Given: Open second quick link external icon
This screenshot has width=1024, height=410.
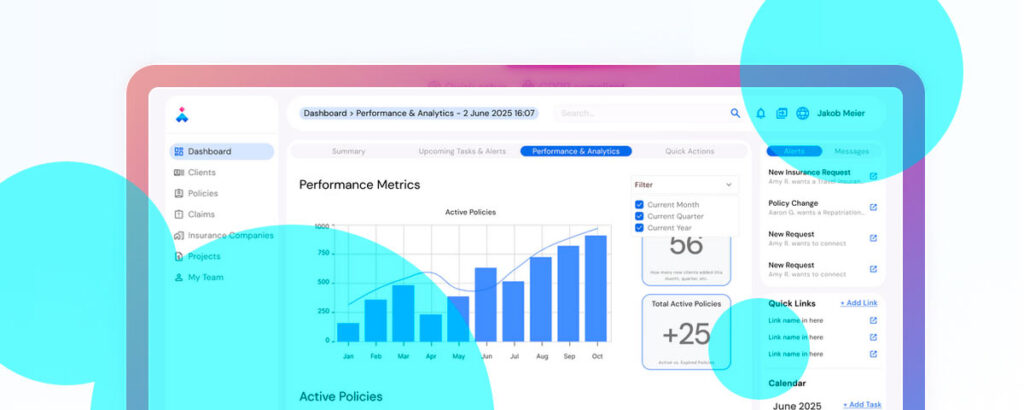Looking at the screenshot, I should click(x=873, y=337).
